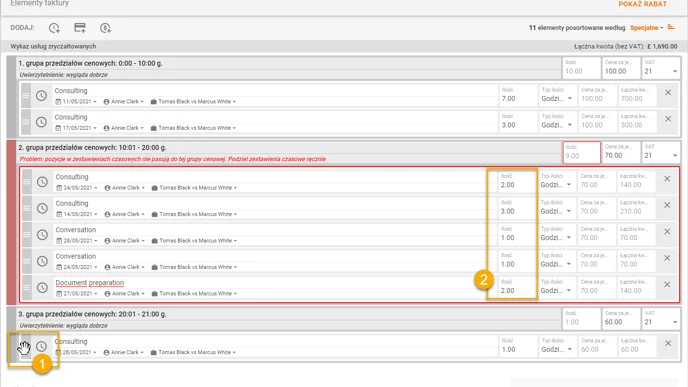This screenshot has width=688, height=387.
Task: Click clock icon of Consulting 11/05/2021
Action: (x=41, y=95)
